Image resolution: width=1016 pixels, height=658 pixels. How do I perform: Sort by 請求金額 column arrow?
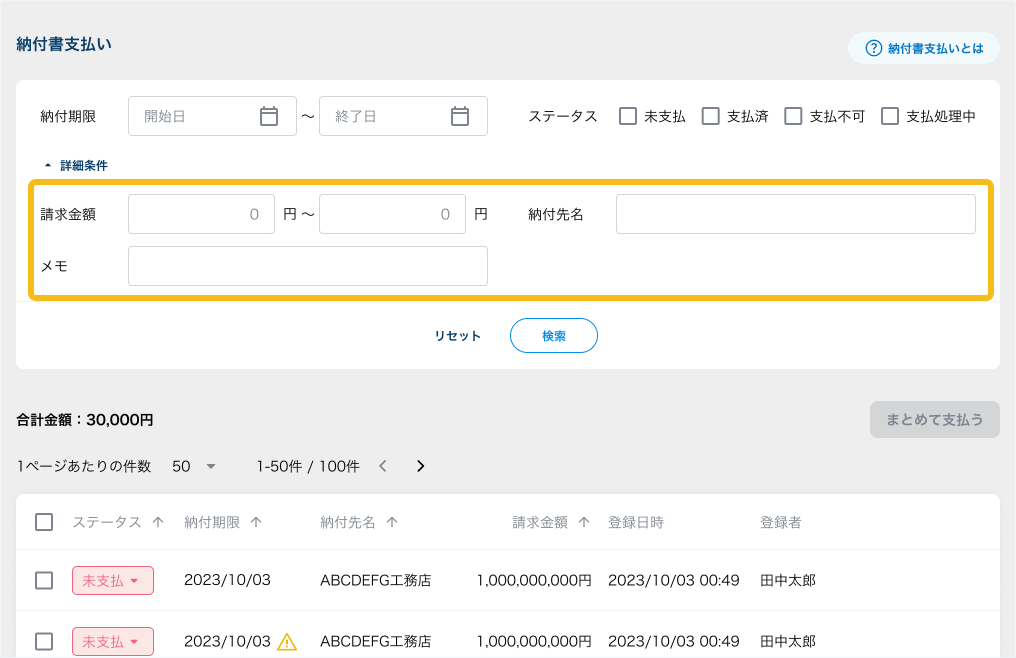tap(584, 522)
